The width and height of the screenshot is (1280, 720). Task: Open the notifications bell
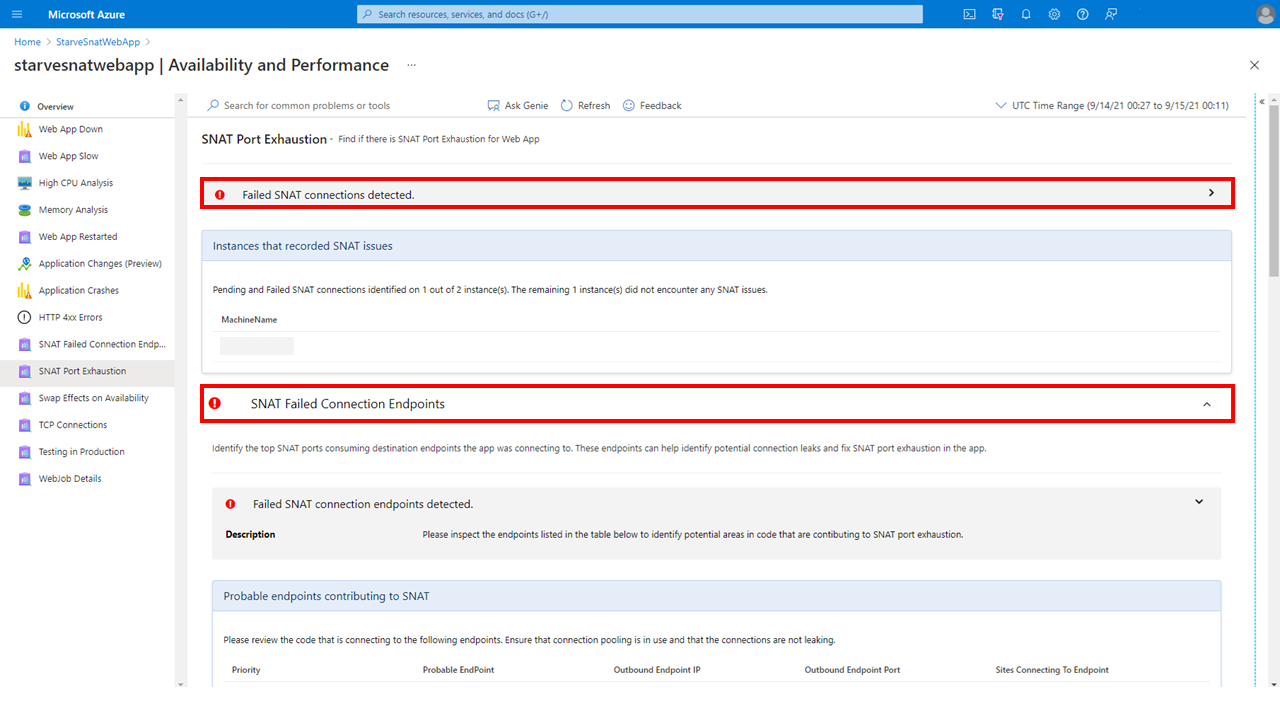click(x=1026, y=14)
